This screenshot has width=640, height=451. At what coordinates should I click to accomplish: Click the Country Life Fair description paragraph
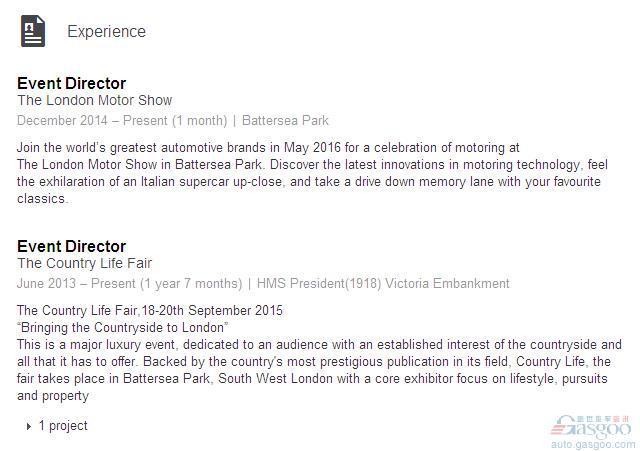tap(319, 370)
